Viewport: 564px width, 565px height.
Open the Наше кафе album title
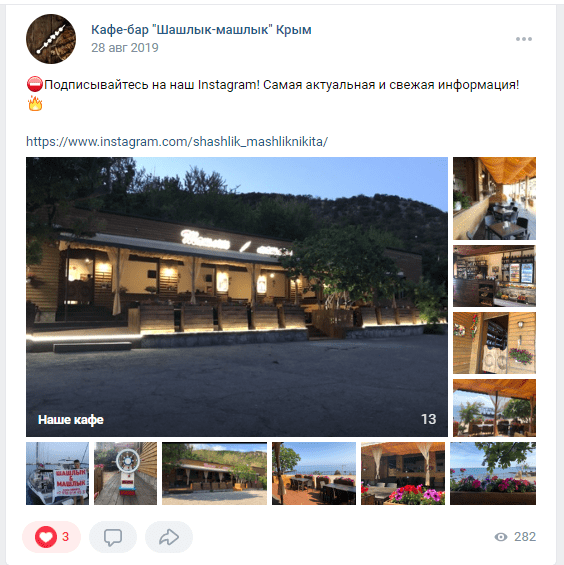pyautogui.click(x=71, y=419)
